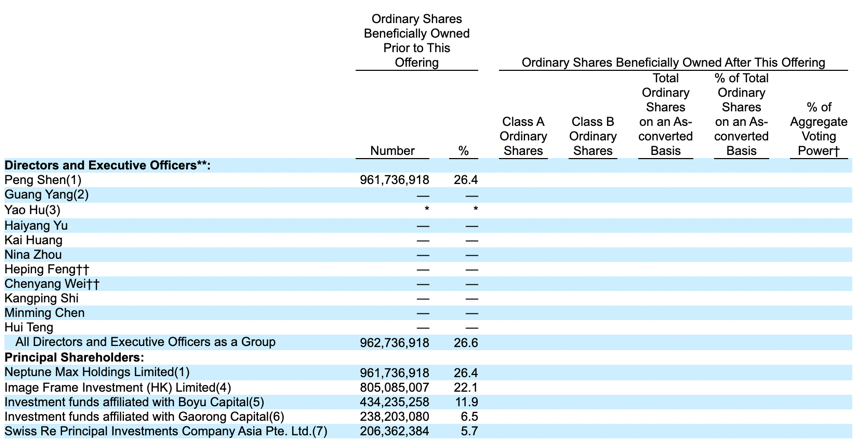This screenshot has height=448, width=865.
Task: Click the Hui Teng row label
Action: pyautogui.click(x=29, y=327)
